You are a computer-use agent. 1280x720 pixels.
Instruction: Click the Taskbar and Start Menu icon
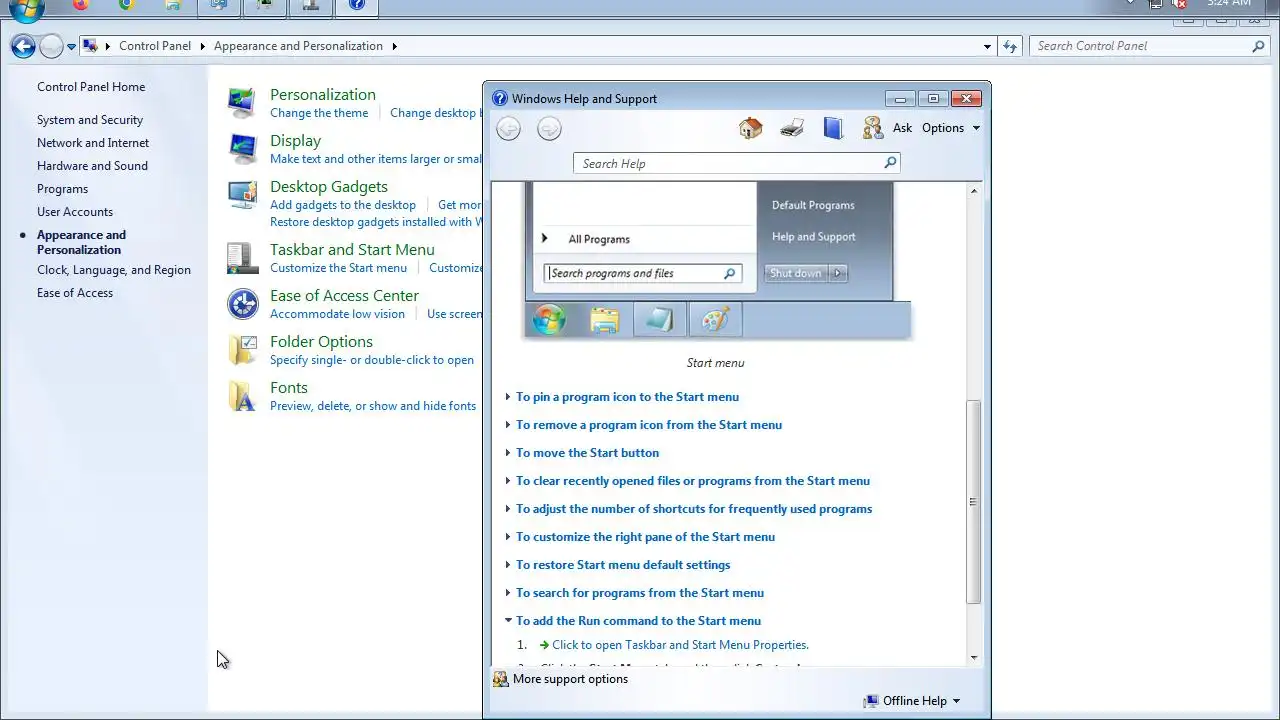tap(242, 258)
